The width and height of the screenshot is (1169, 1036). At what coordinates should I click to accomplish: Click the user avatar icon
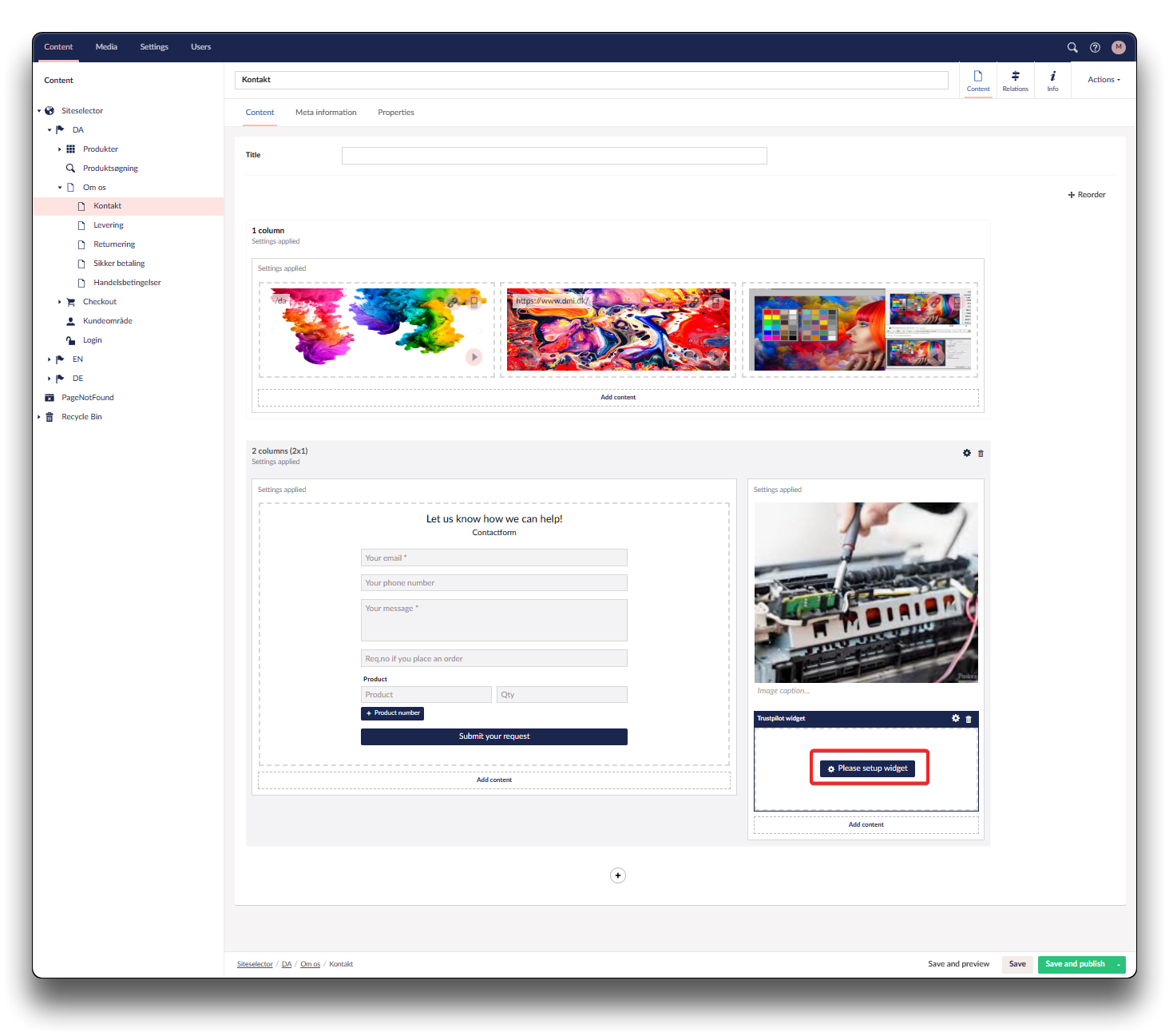pyautogui.click(x=1118, y=47)
